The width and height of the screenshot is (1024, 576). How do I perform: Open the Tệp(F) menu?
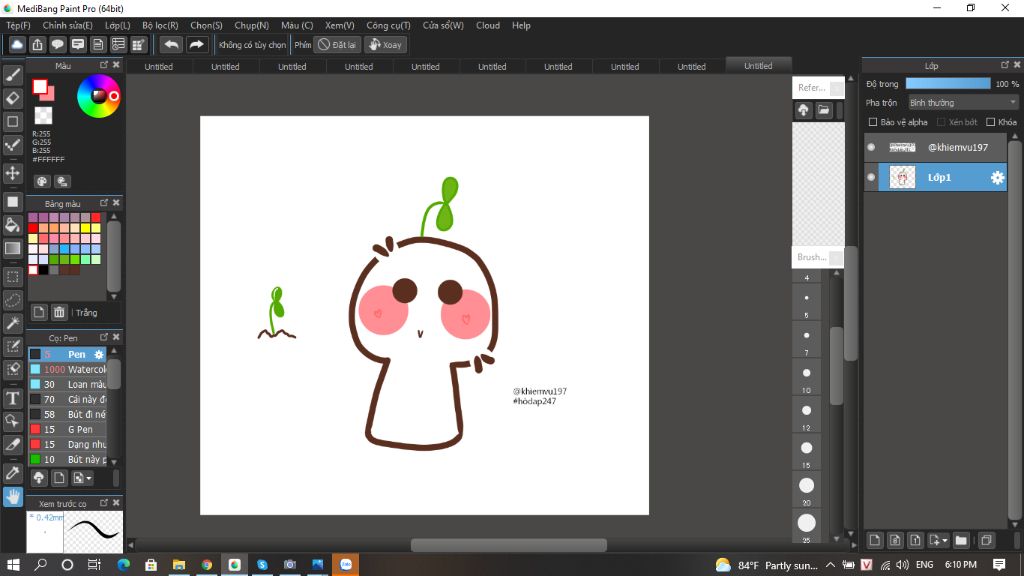[18, 25]
